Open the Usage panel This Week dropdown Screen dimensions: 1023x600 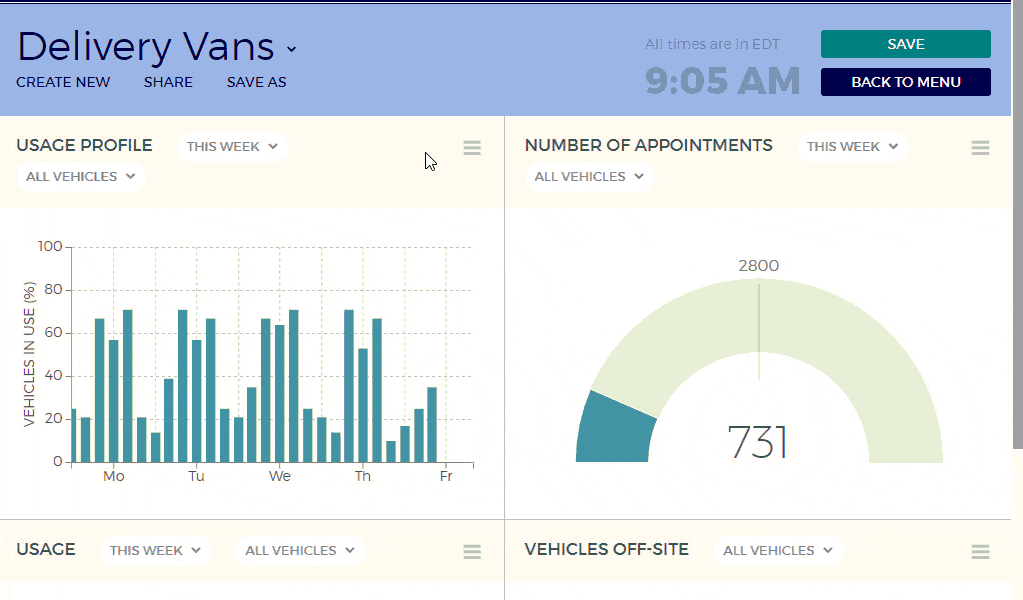[x=155, y=550]
